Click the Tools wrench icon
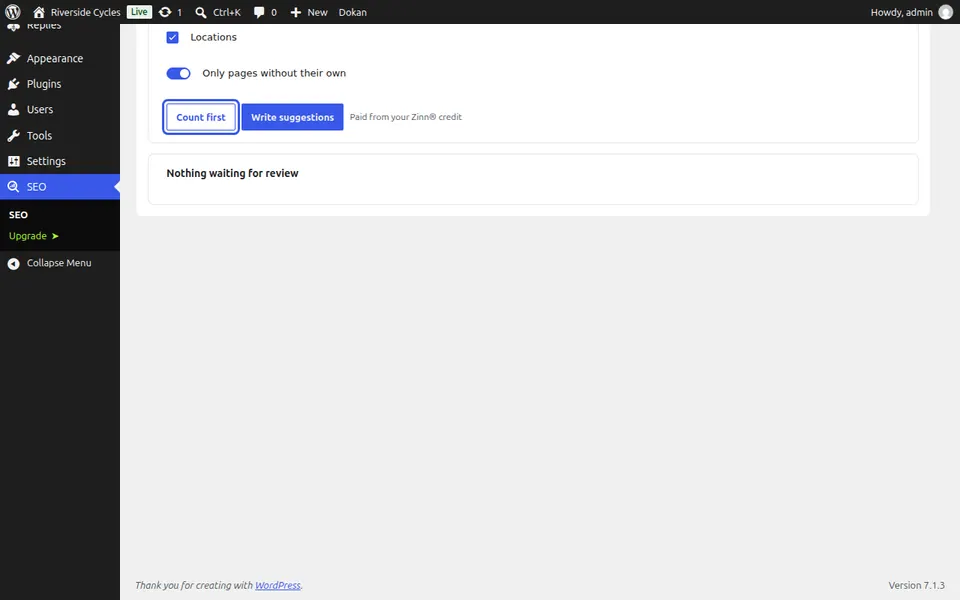960x600 pixels. 13,135
